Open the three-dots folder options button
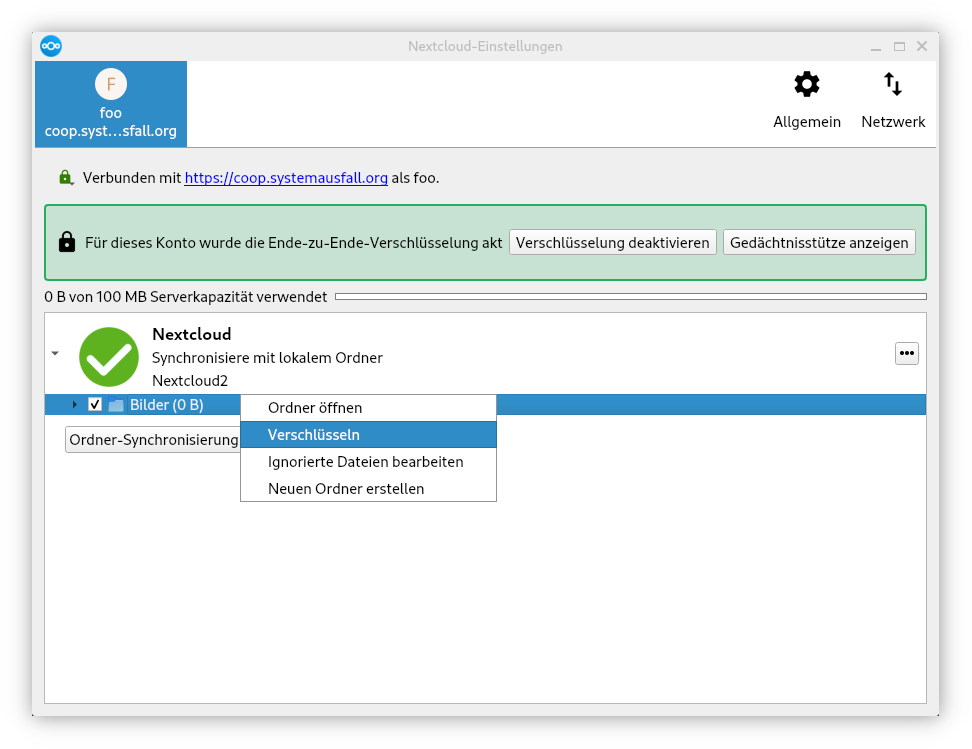This screenshot has width=972, height=749. pyautogui.click(x=906, y=353)
